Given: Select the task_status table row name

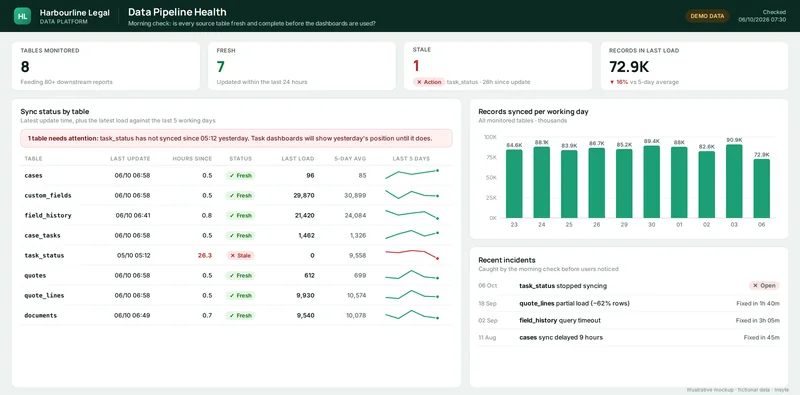Looking at the screenshot, I should pos(44,255).
